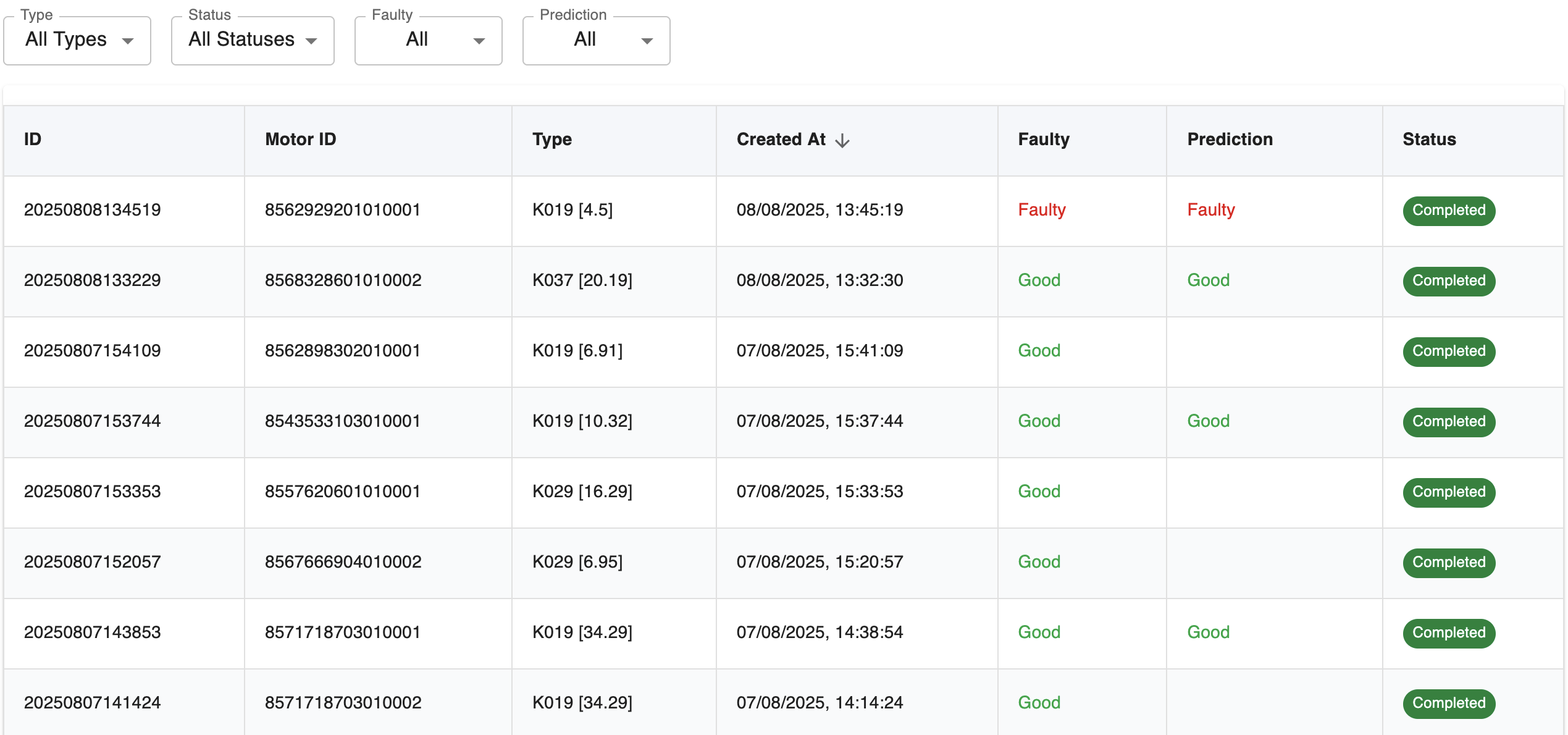Click the Faulty column header

coord(1043,140)
